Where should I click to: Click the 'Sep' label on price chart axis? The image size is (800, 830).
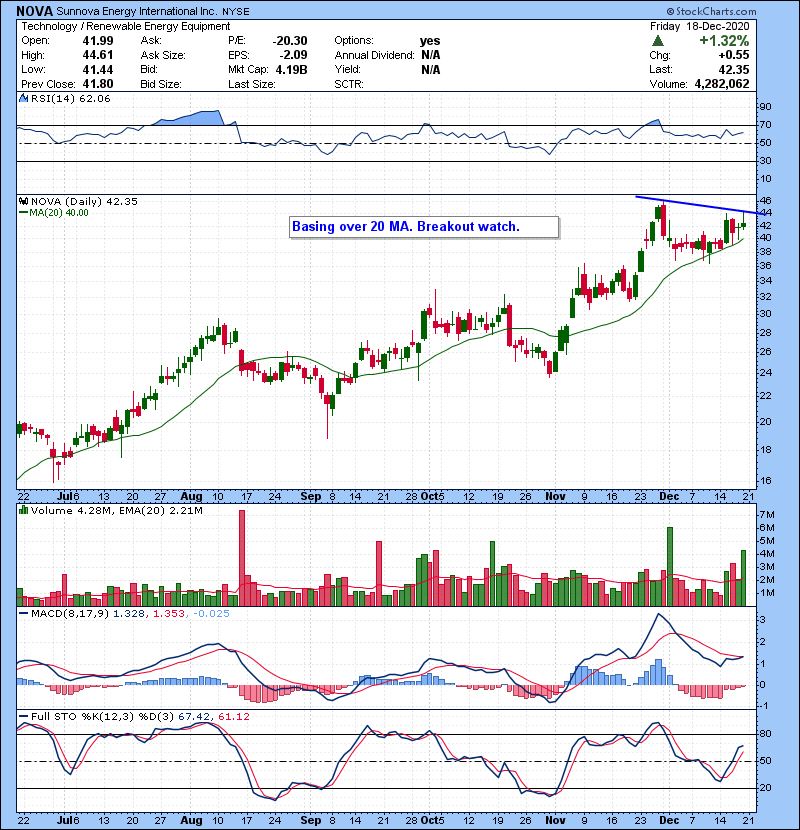click(x=310, y=497)
